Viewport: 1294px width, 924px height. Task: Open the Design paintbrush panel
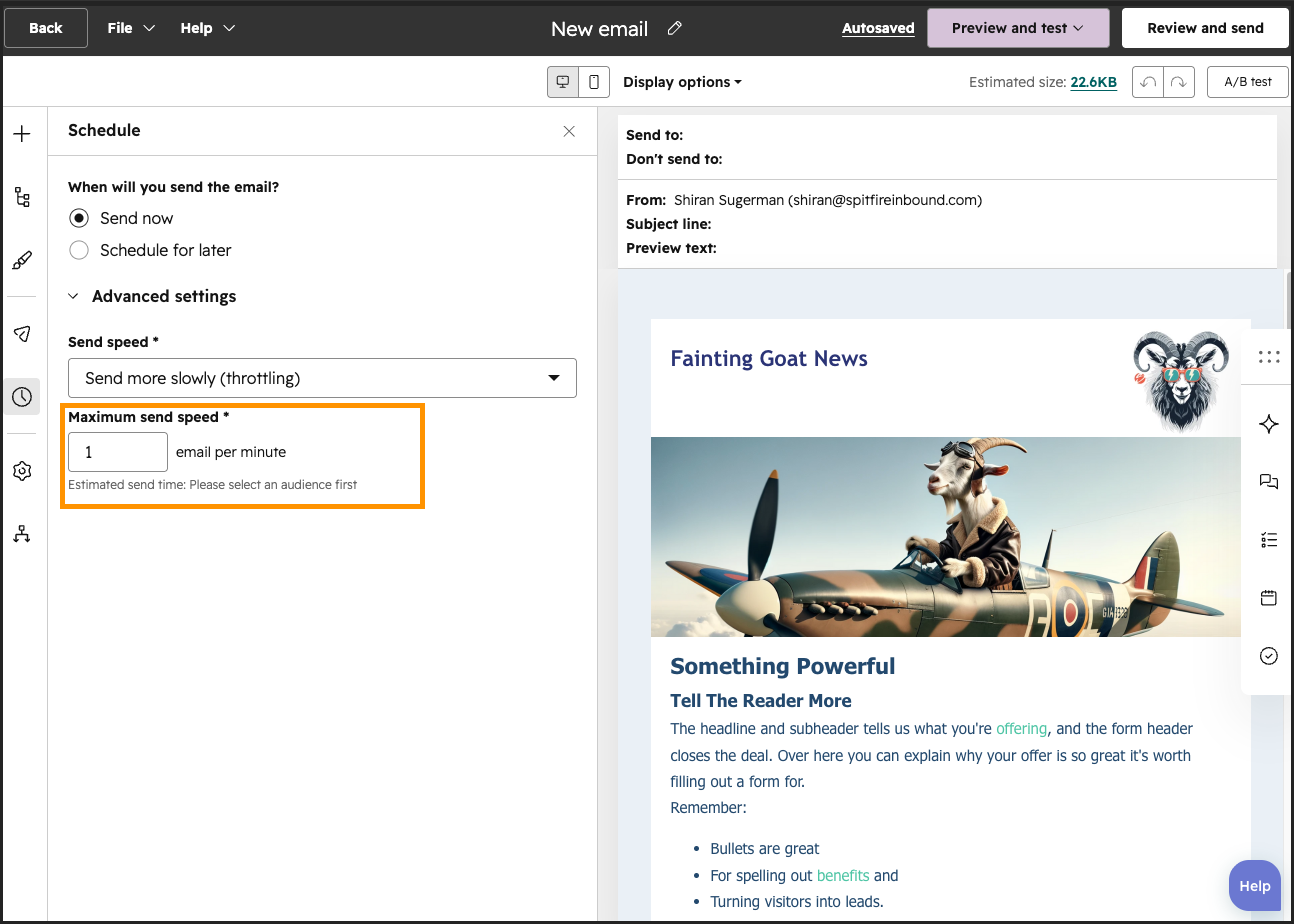[22, 260]
